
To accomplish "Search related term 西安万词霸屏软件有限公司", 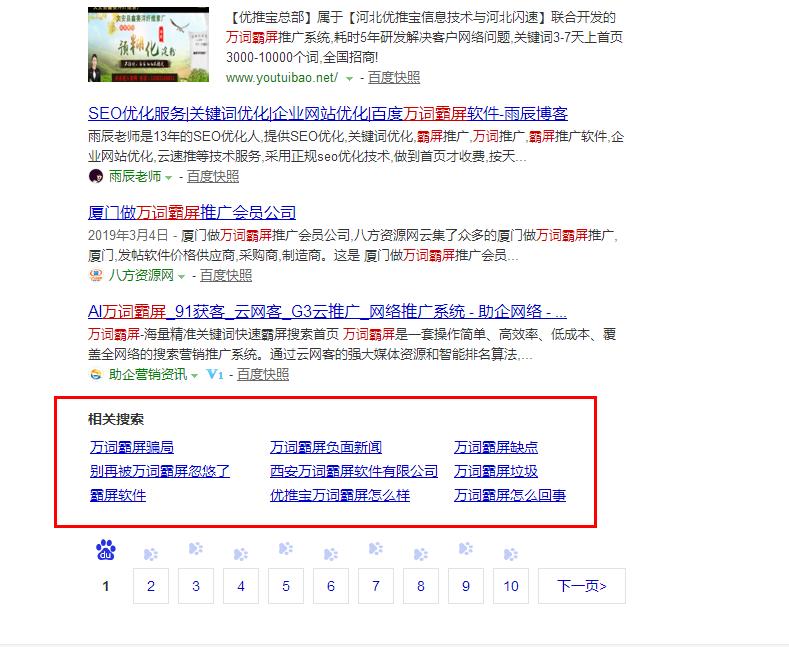I will [354, 471].
